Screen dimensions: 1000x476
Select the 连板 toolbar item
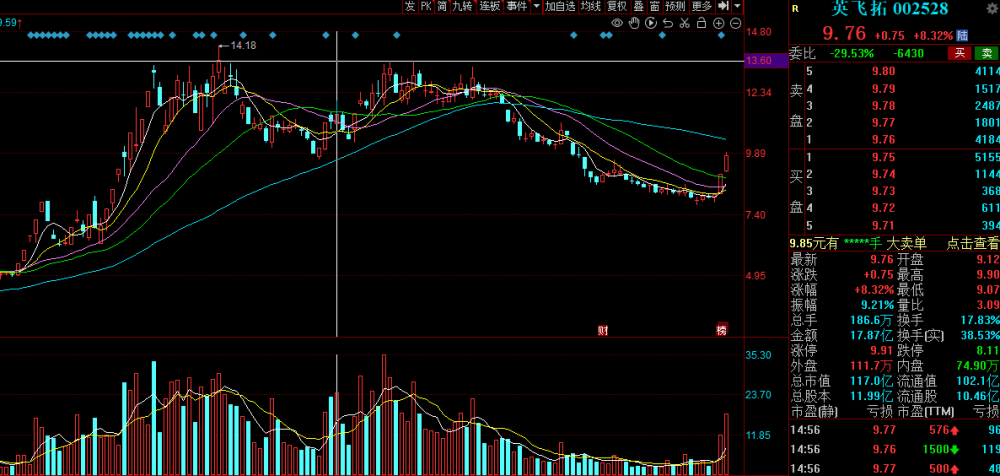[490, 6]
